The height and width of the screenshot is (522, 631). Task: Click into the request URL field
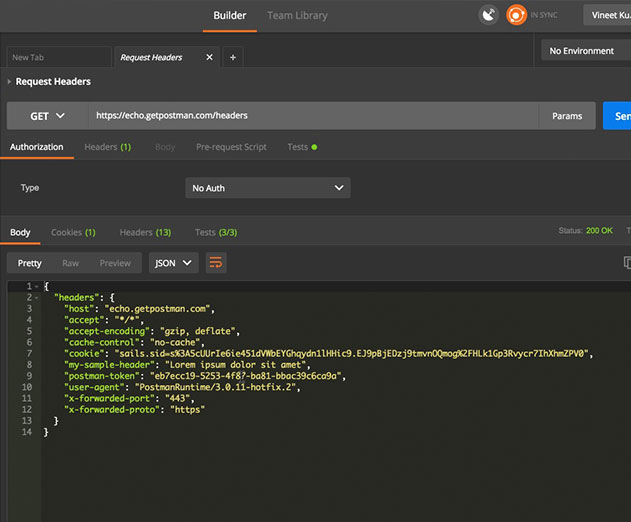[313, 116]
